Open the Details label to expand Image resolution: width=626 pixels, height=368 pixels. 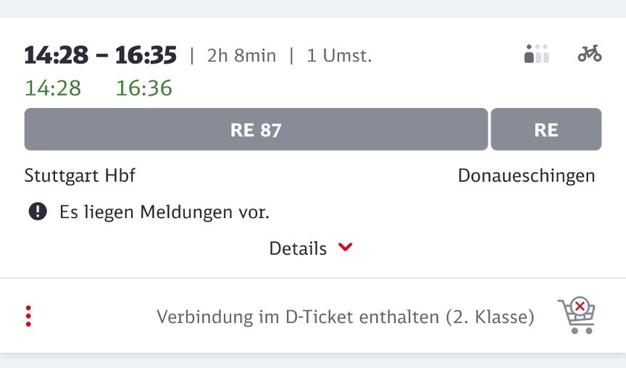coord(298,248)
